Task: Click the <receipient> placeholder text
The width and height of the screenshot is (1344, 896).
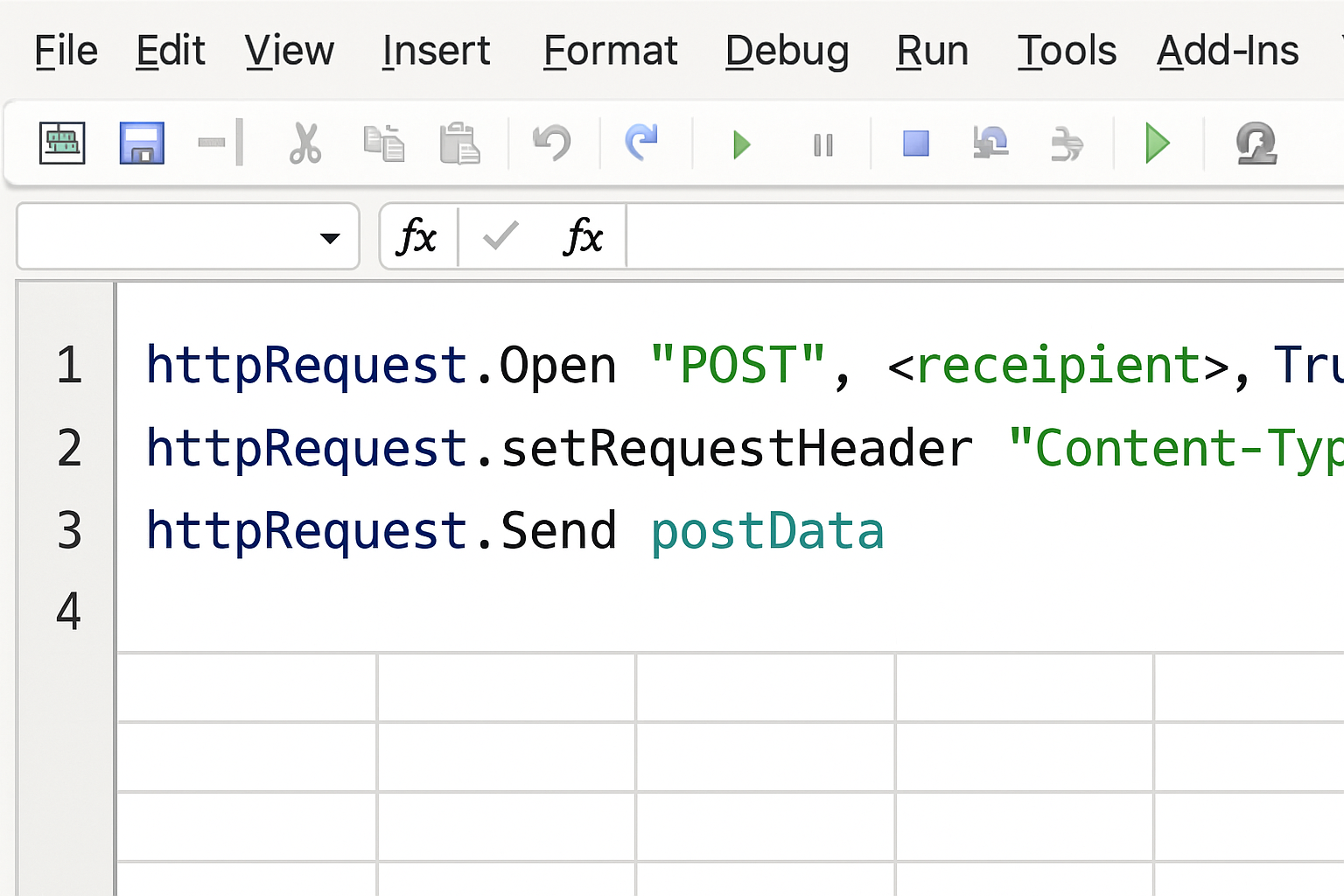Action: coord(1059,367)
